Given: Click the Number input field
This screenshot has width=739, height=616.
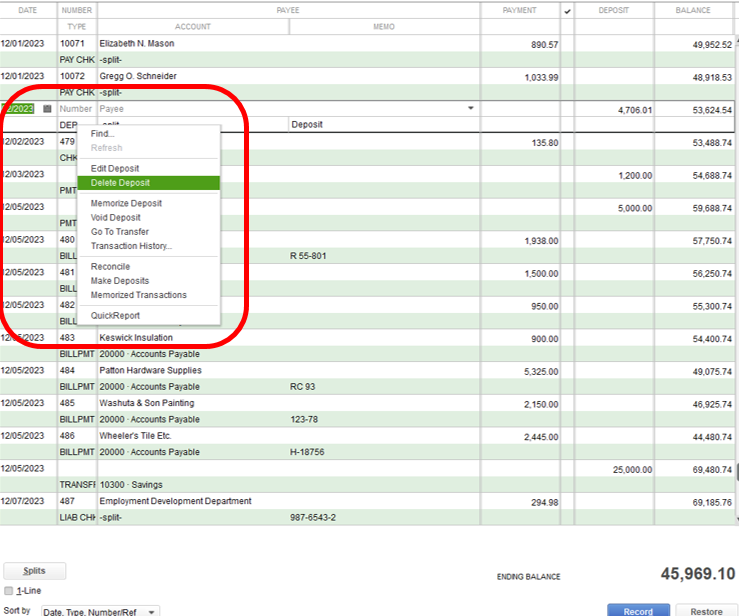Looking at the screenshot, I should [77, 109].
